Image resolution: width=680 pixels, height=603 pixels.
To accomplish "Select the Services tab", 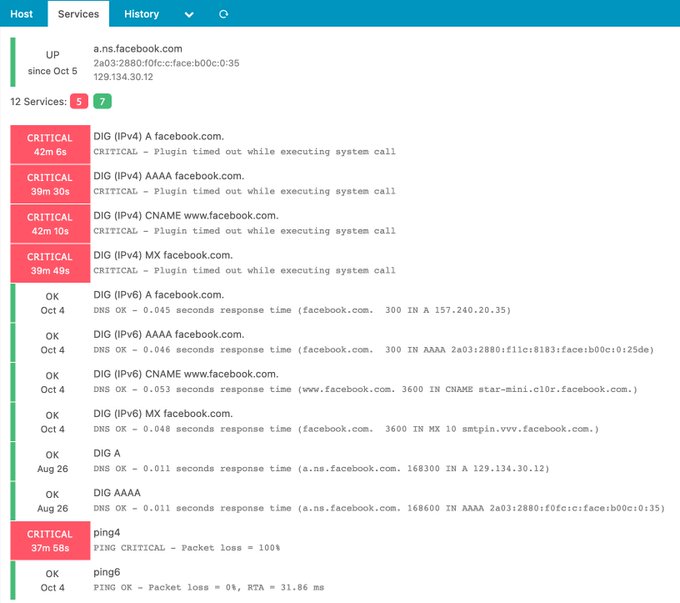I will coord(78,14).
